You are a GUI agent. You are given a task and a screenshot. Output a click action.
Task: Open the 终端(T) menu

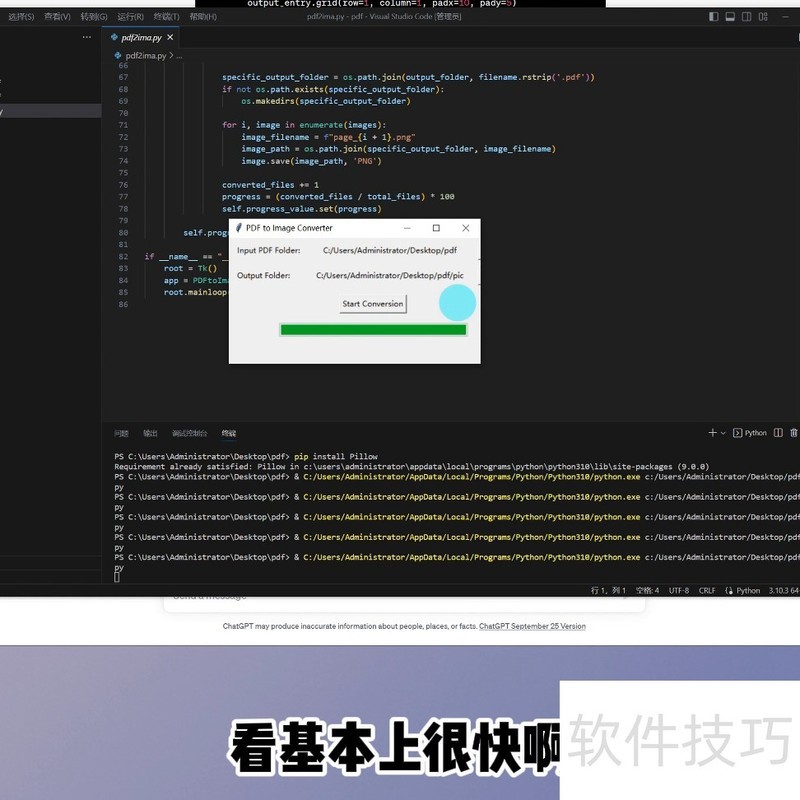click(166, 17)
